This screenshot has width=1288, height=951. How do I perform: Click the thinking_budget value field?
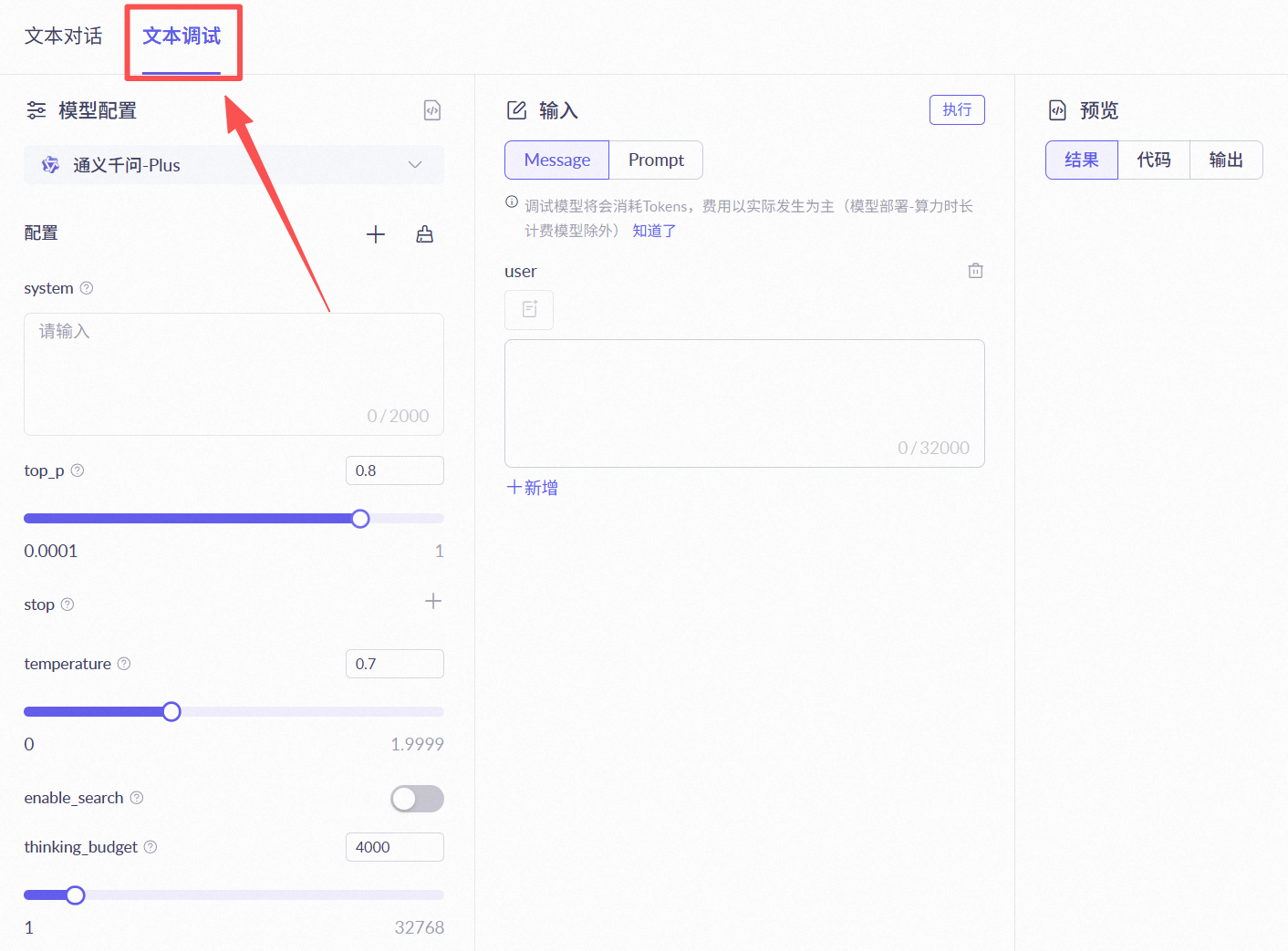pyautogui.click(x=395, y=847)
